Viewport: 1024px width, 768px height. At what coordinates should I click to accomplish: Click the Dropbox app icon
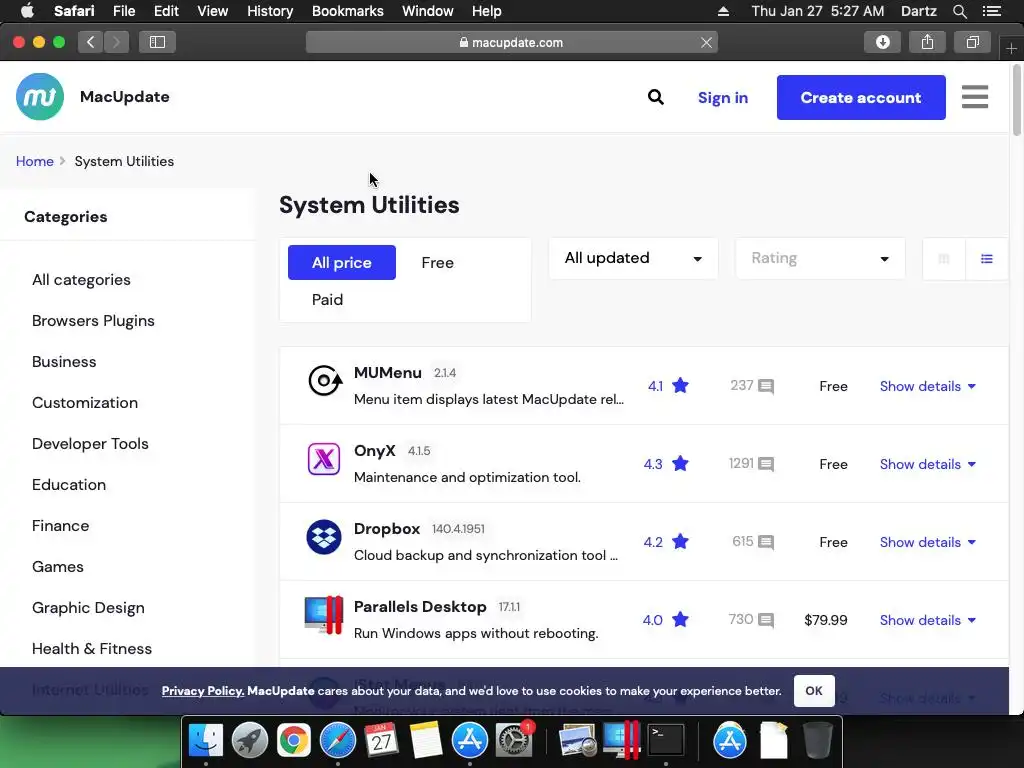point(324,537)
